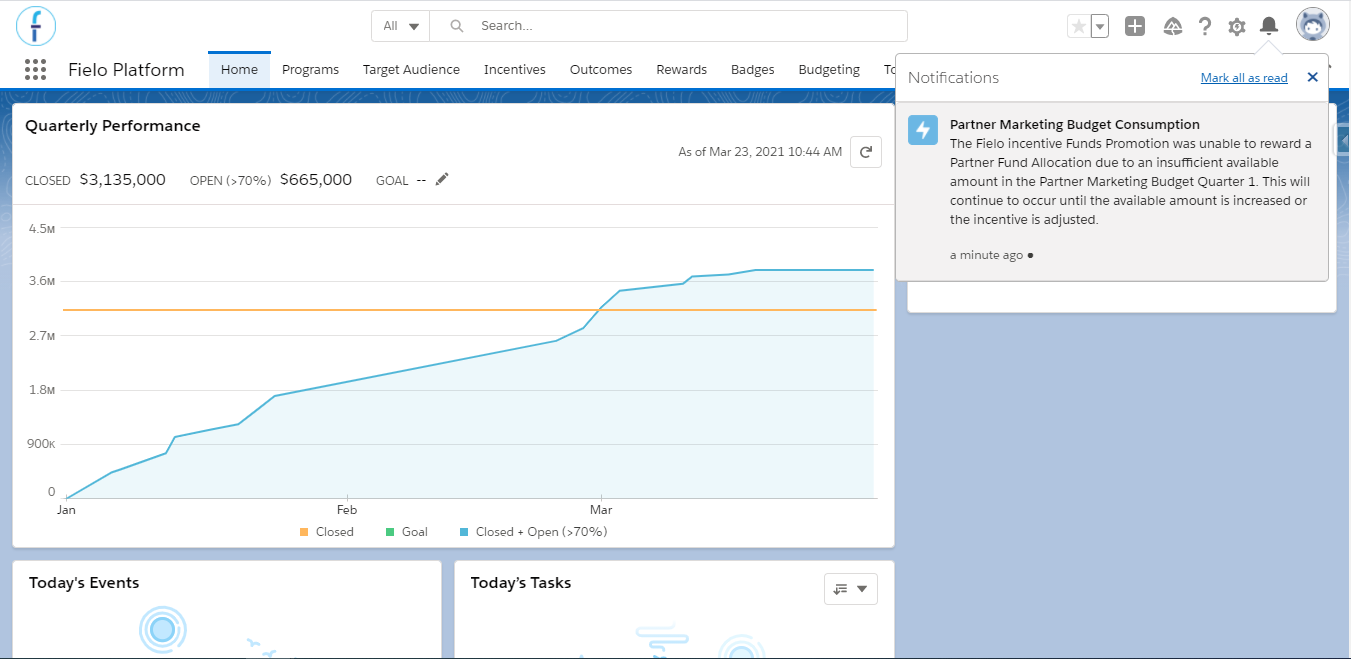Edit the Goal with pencil icon
Image resolution: width=1351 pixels, height=659 pixels.
[442, 179]
